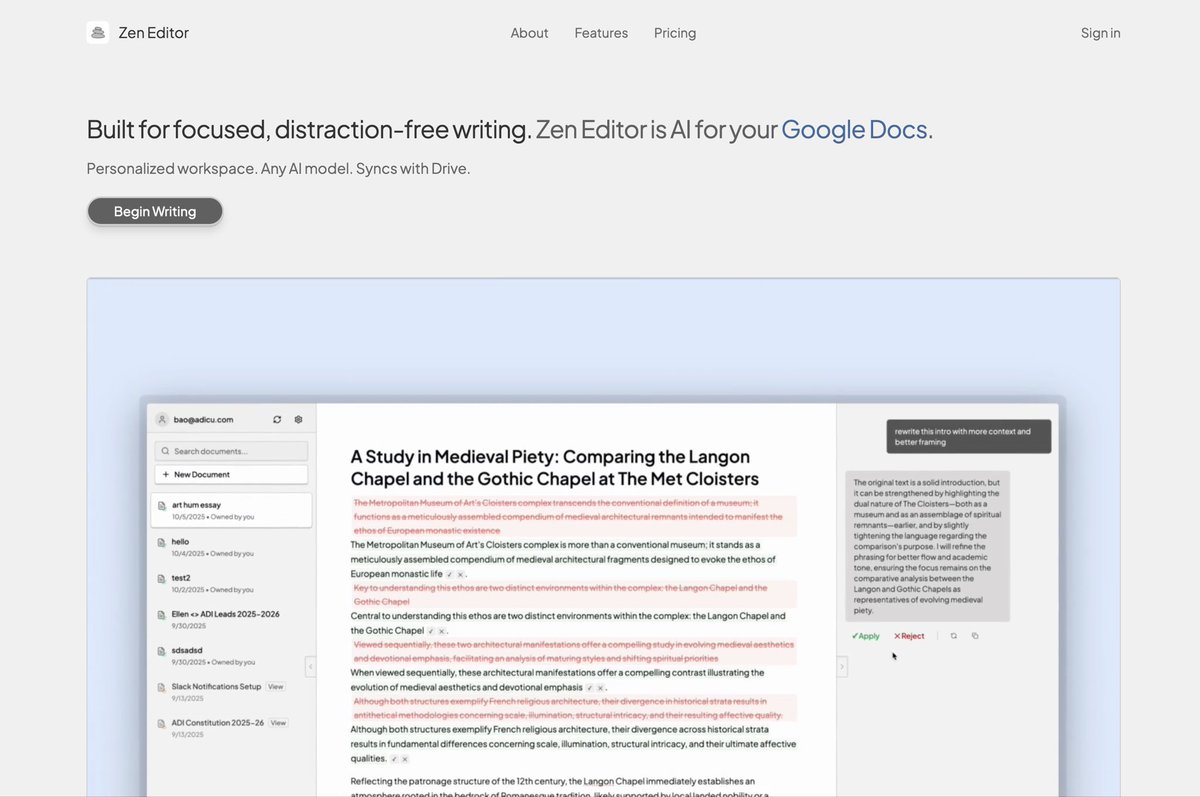The image size is (1200, 797).
Task: Reject the edit after 'qualities.'
Action: (404, 759)
